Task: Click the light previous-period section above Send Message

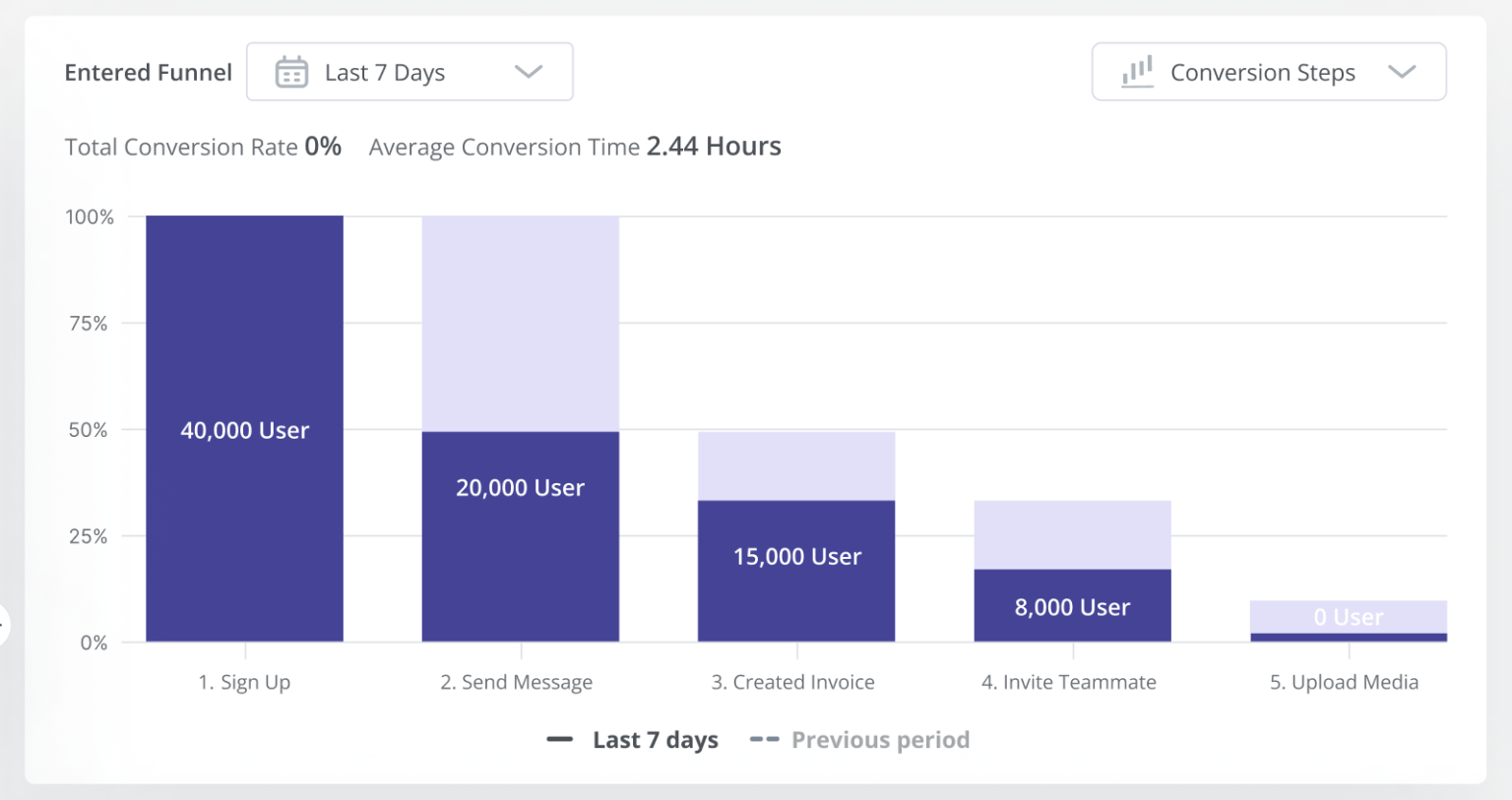Action: [520, 320]
